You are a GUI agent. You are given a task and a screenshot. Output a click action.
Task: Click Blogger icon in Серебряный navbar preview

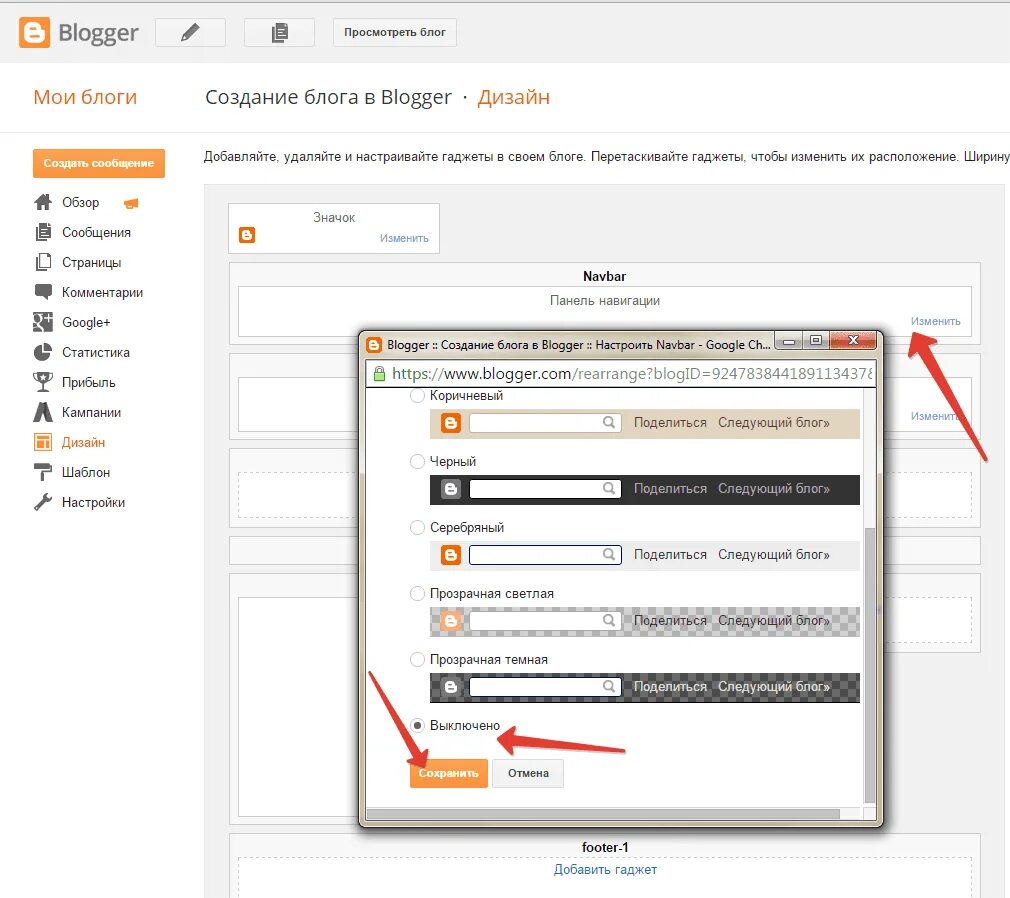(451, 555)
